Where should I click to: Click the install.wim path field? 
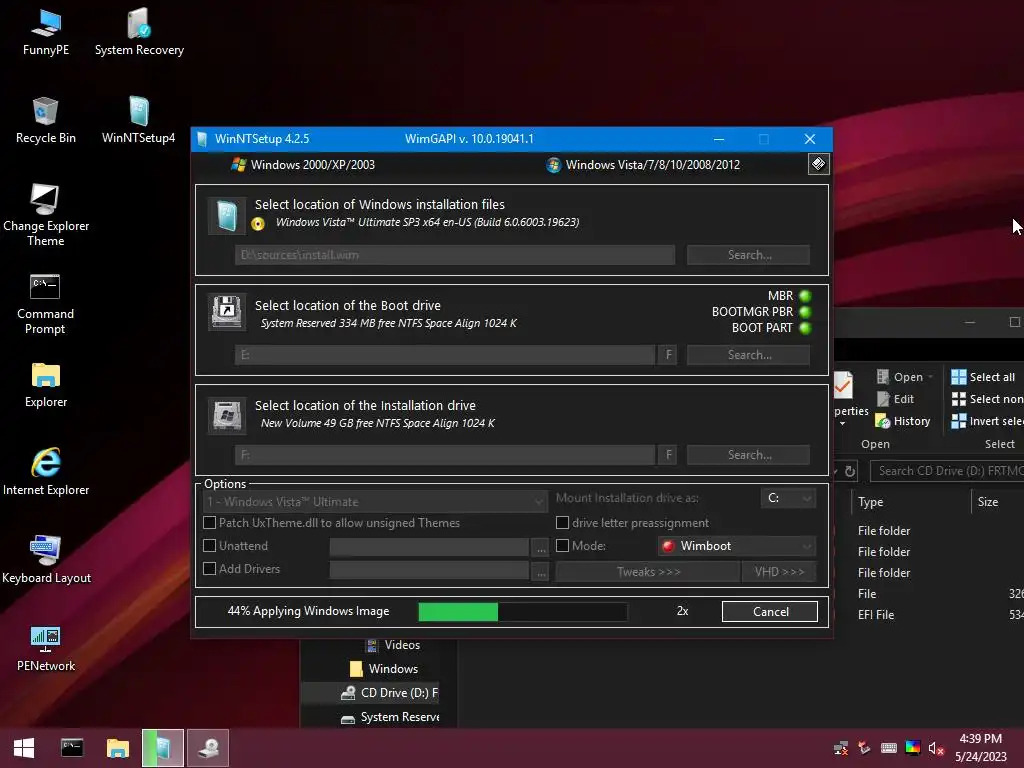coord(455,255)
